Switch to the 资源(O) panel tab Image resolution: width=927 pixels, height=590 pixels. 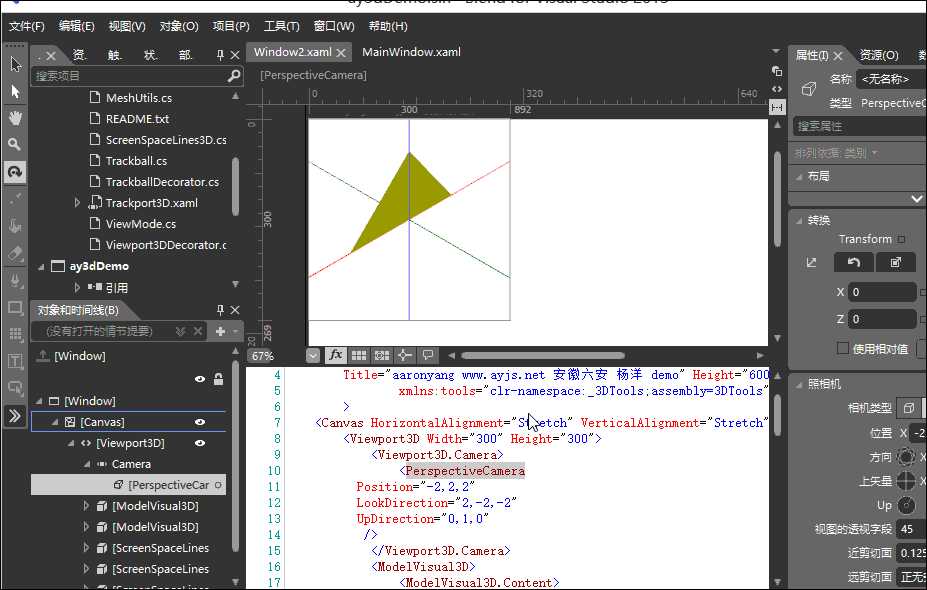tap(879, 55)
